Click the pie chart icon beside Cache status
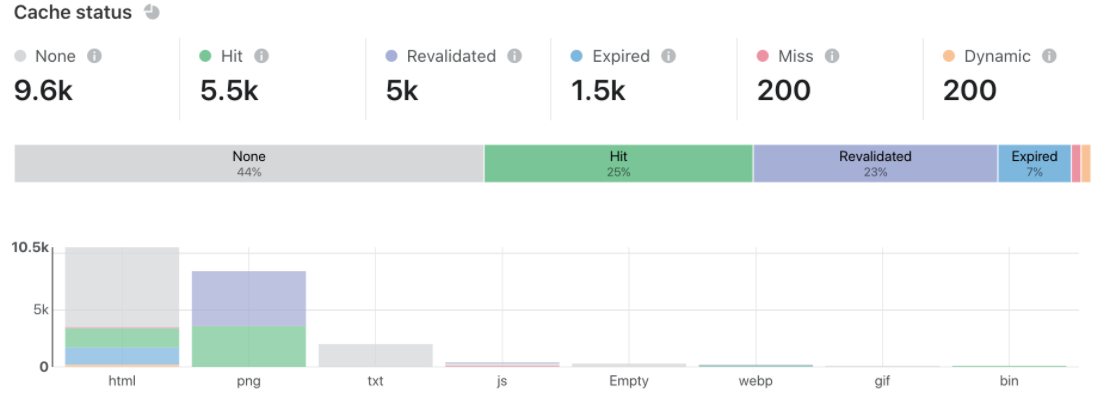The width and height of the screenshot is (1112, 412). coord(152,12)
